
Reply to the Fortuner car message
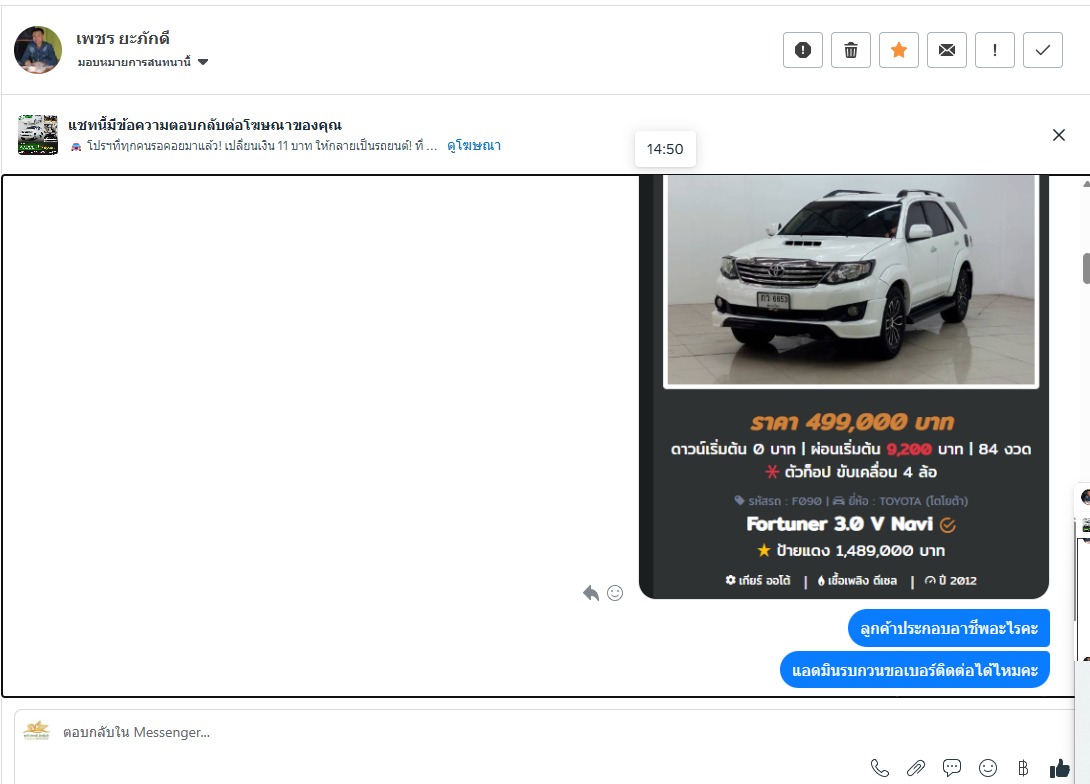[590, 593]
